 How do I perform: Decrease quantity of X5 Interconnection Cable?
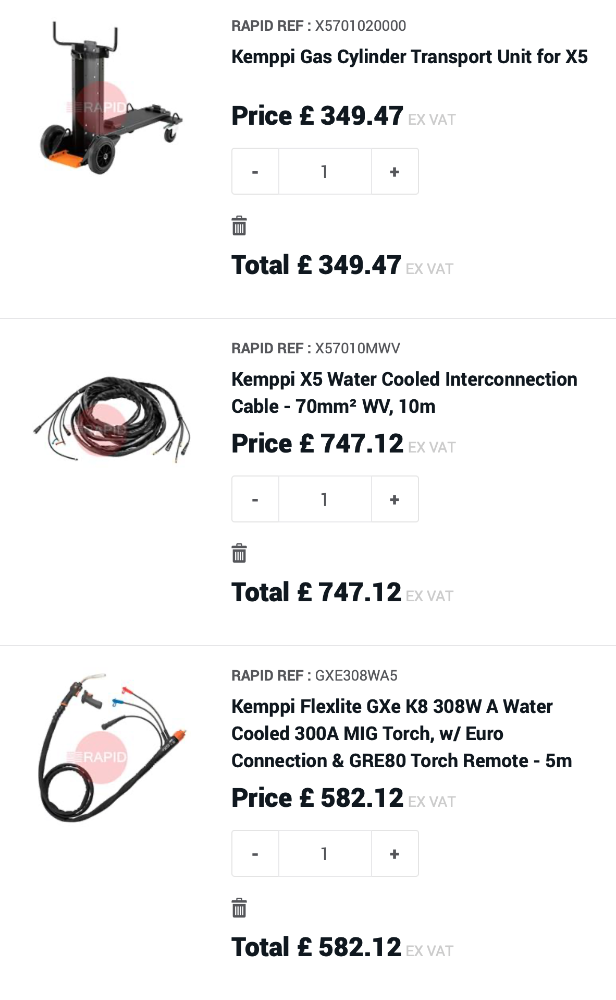click(x=255, y=499)
